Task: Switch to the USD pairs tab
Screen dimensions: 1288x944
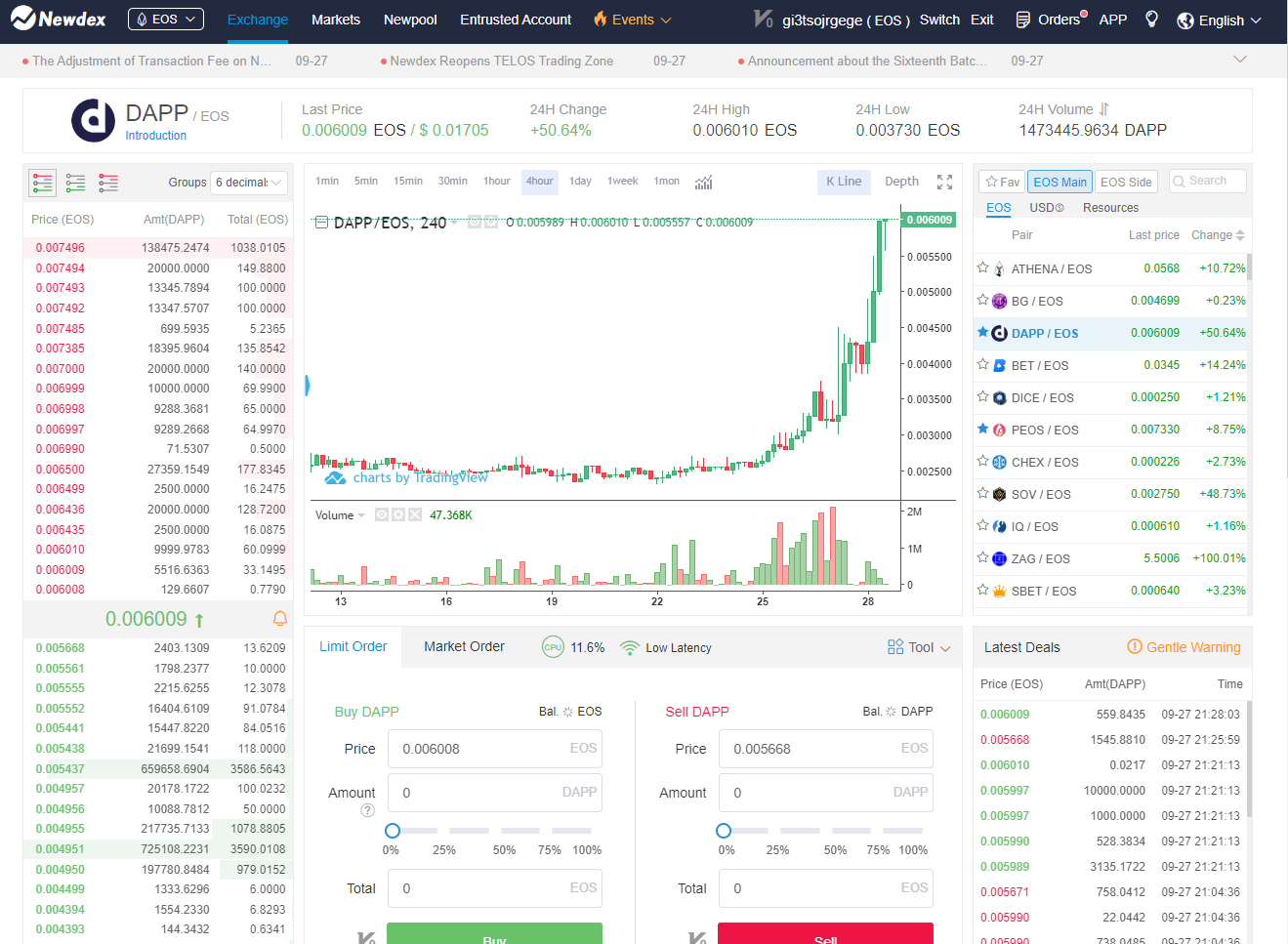Action: pyautogui.click(x=1047, y=208)
